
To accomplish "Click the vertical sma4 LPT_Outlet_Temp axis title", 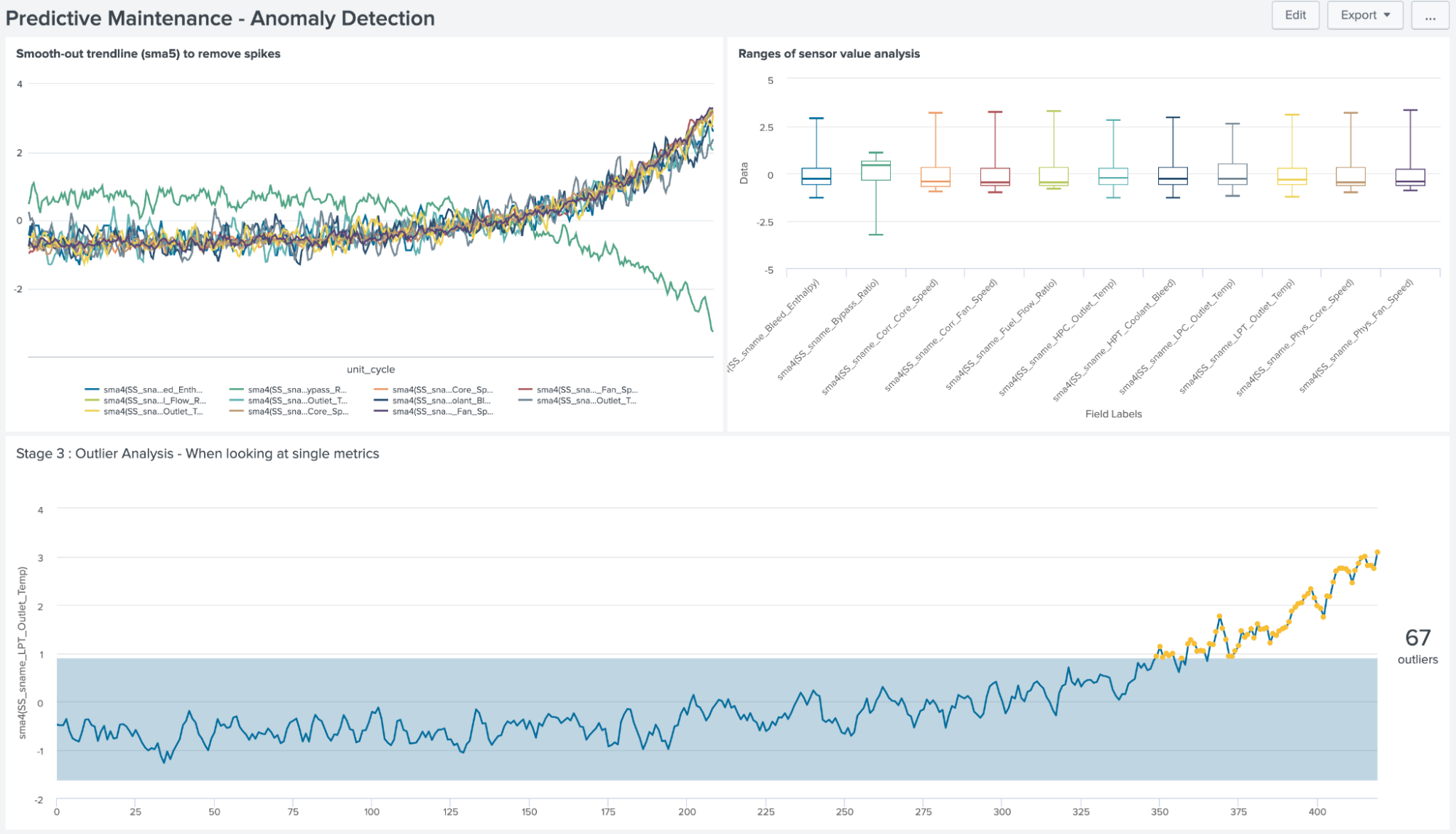I will click(x=22, y=653).
